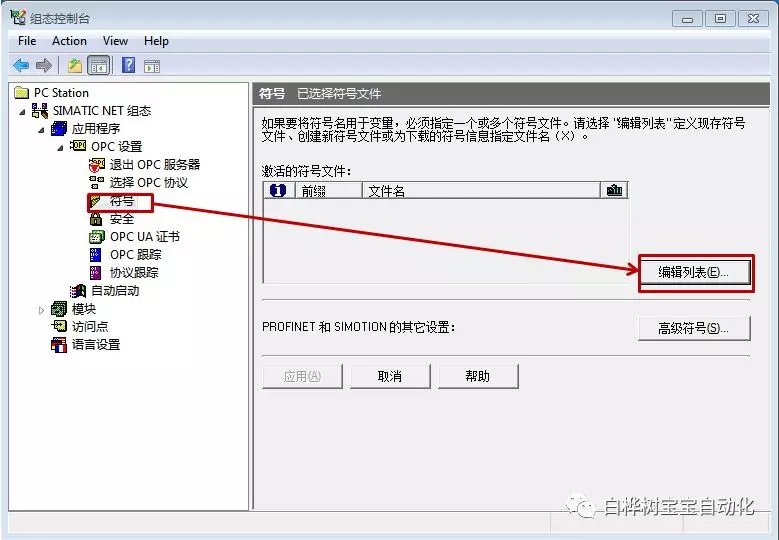The image size is (779, 540).
Task: Click the Back arrow toolbar icon
Action: [21, 66]
